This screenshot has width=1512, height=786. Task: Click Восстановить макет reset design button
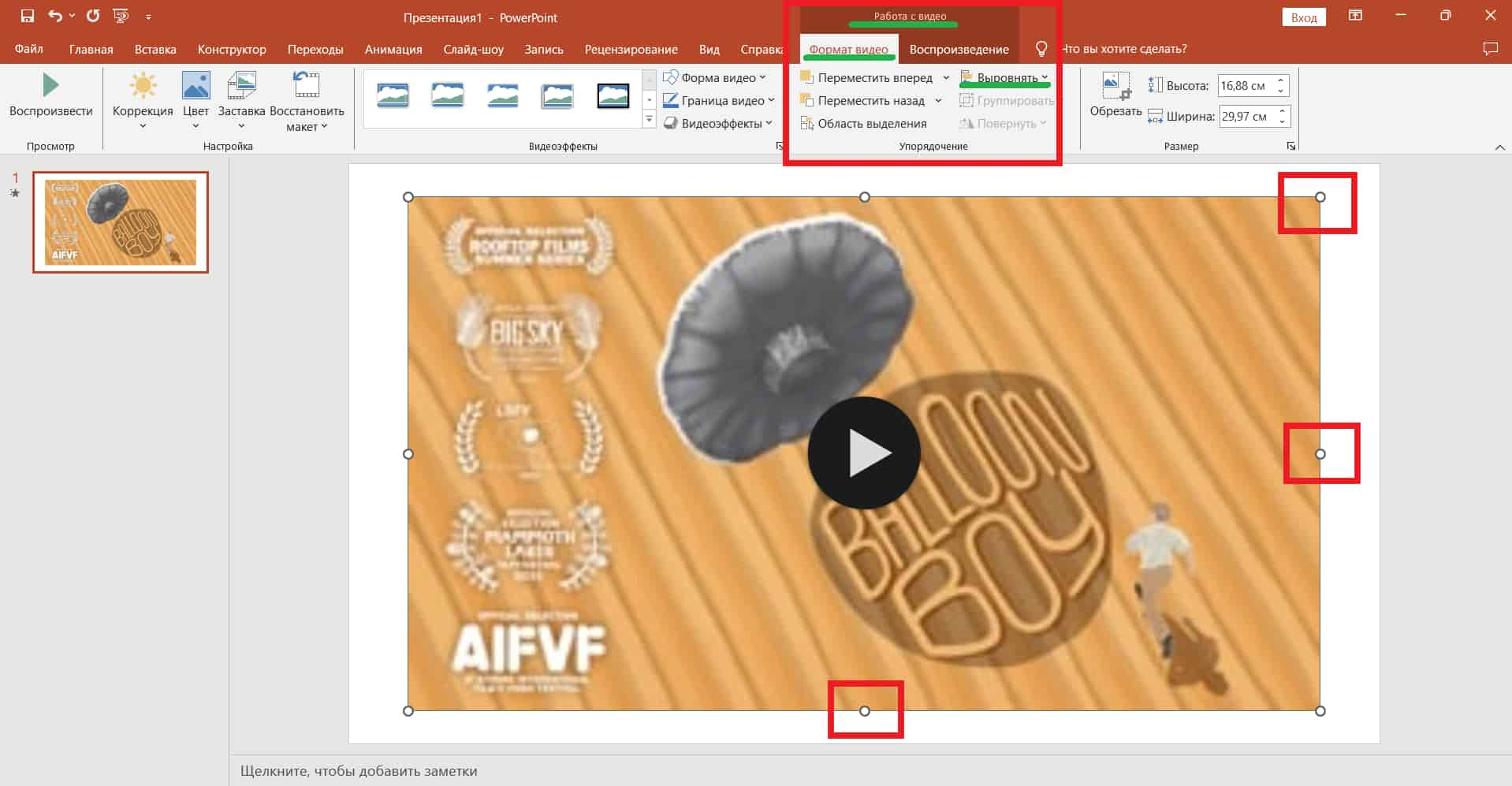307,101
